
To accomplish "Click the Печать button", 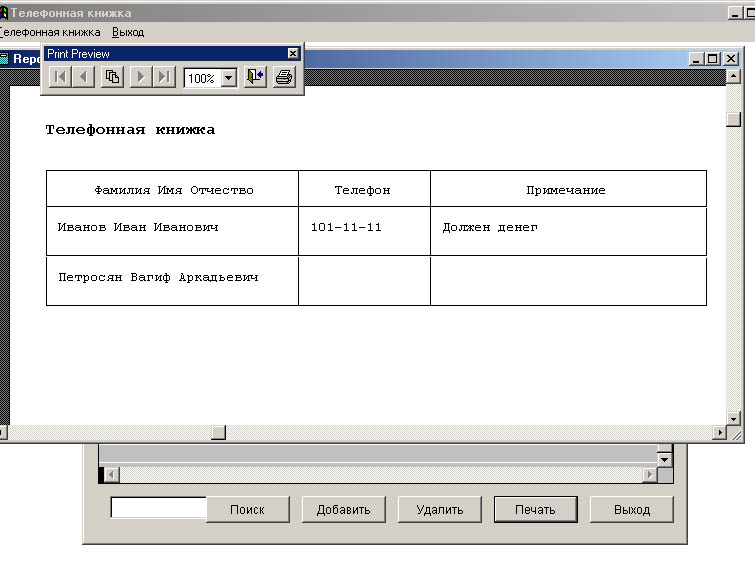I will tap(535, 510).
